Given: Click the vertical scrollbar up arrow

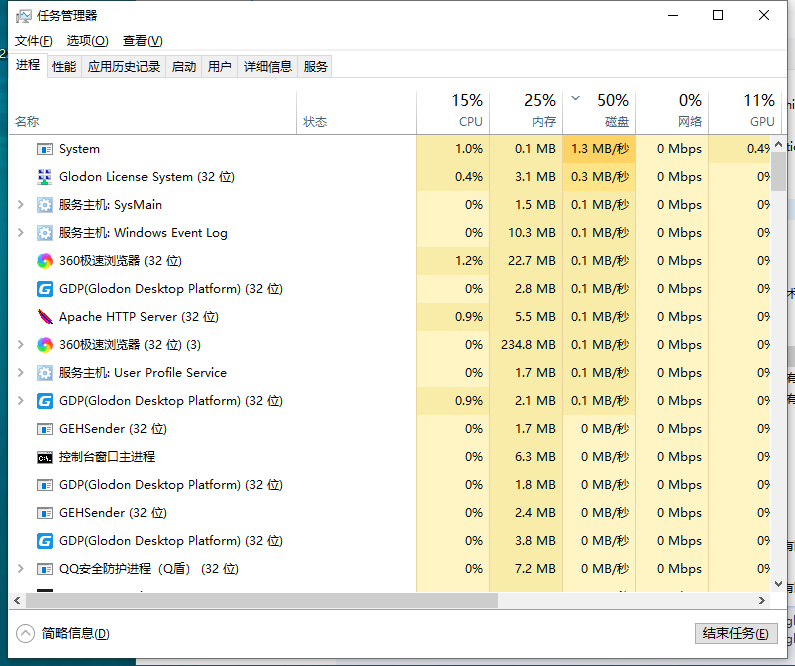Looking at the screenshot, I should [778, 144].
